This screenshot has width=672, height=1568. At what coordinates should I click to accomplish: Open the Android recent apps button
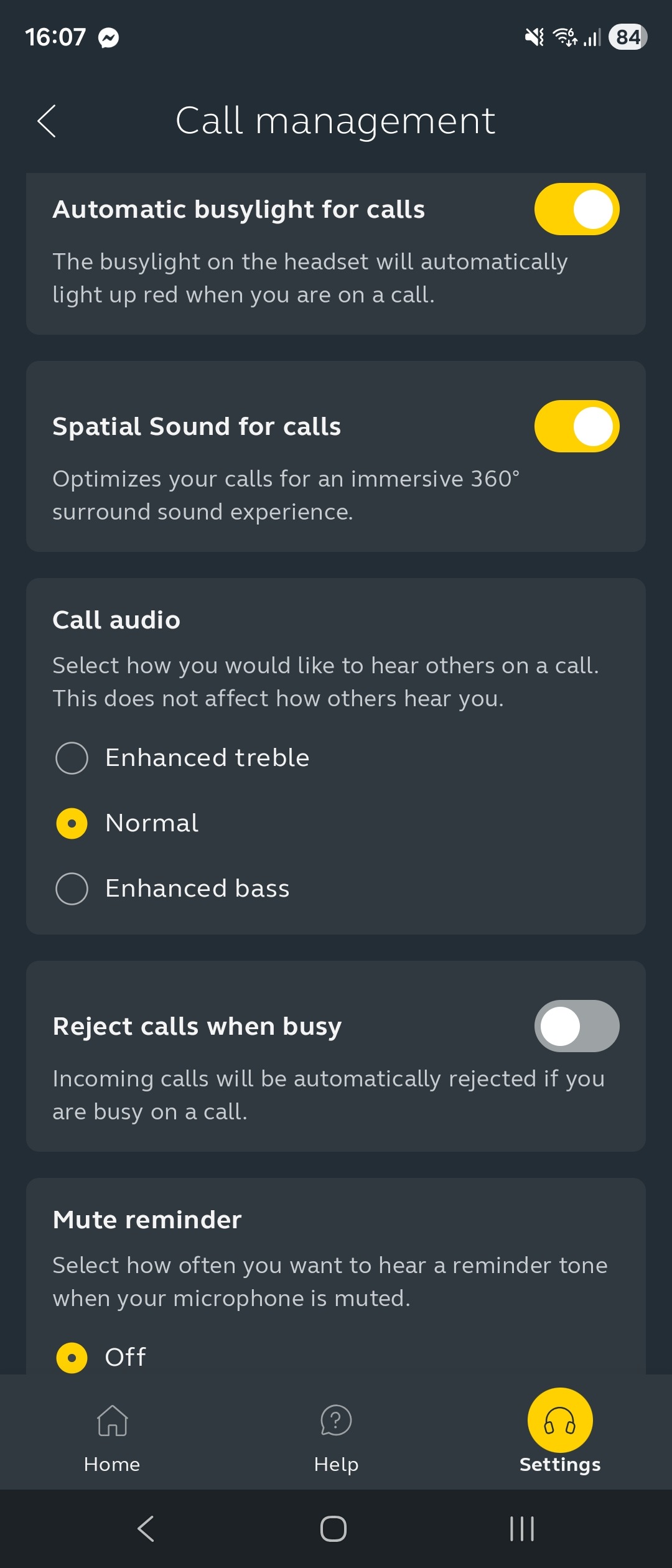point(521,1528)
